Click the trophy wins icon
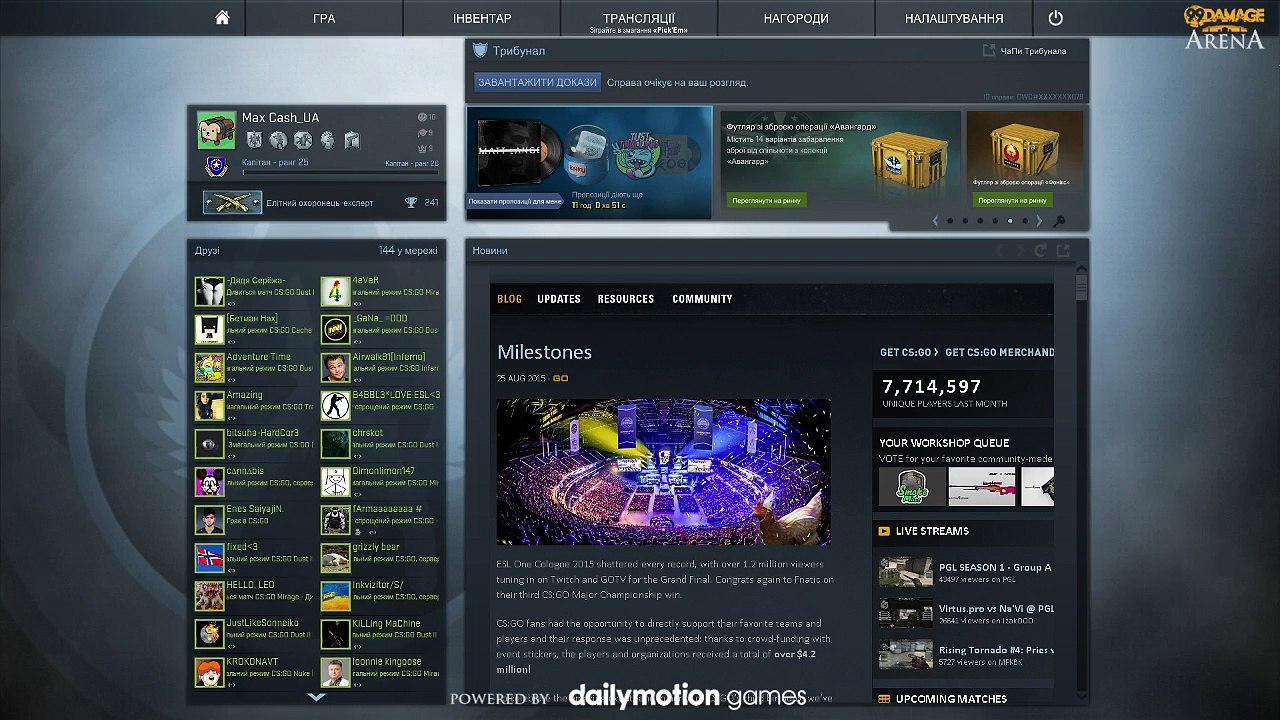Viewport: 1280px width, 720px height. pos(411,203)
